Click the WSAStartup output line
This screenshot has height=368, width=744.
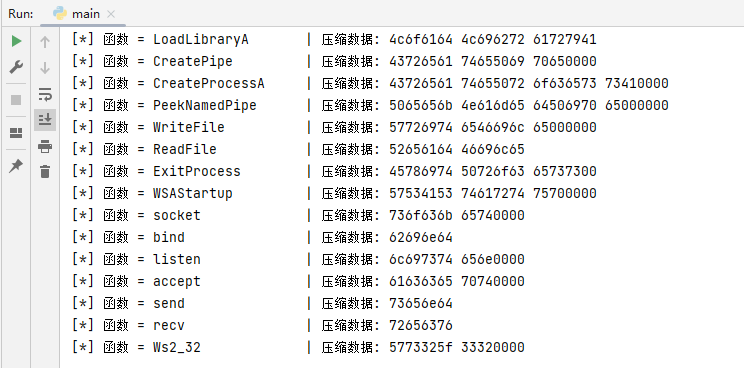pos(334,193)
